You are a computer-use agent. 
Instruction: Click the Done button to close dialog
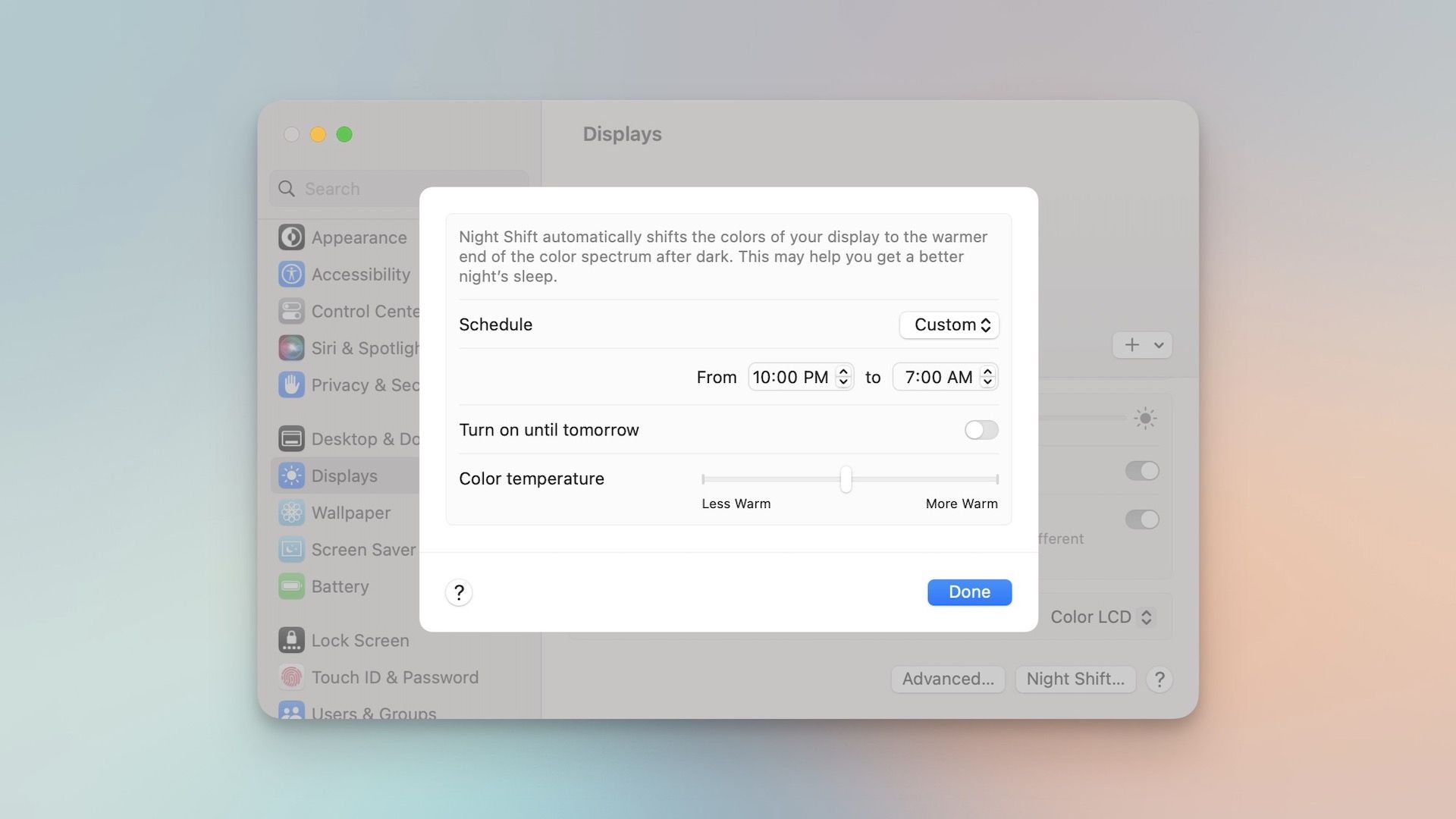tap(969, 592)
